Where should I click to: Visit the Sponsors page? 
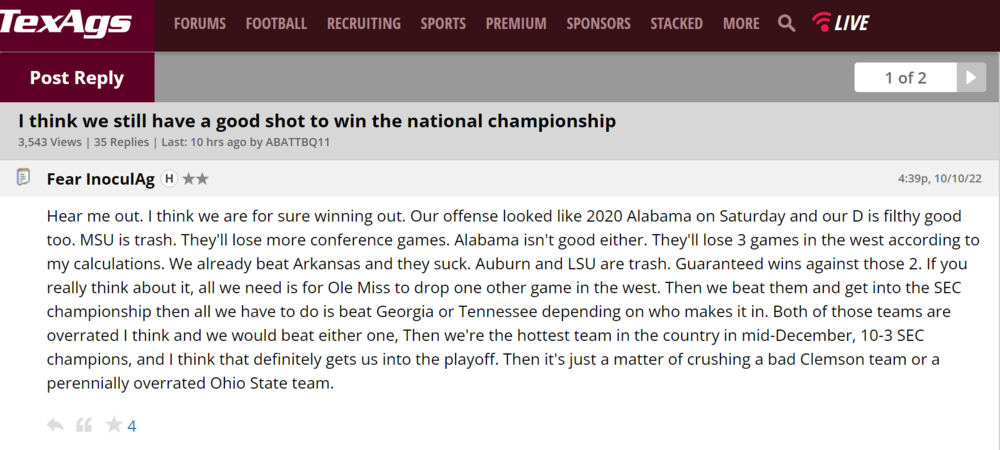(598, 23)
